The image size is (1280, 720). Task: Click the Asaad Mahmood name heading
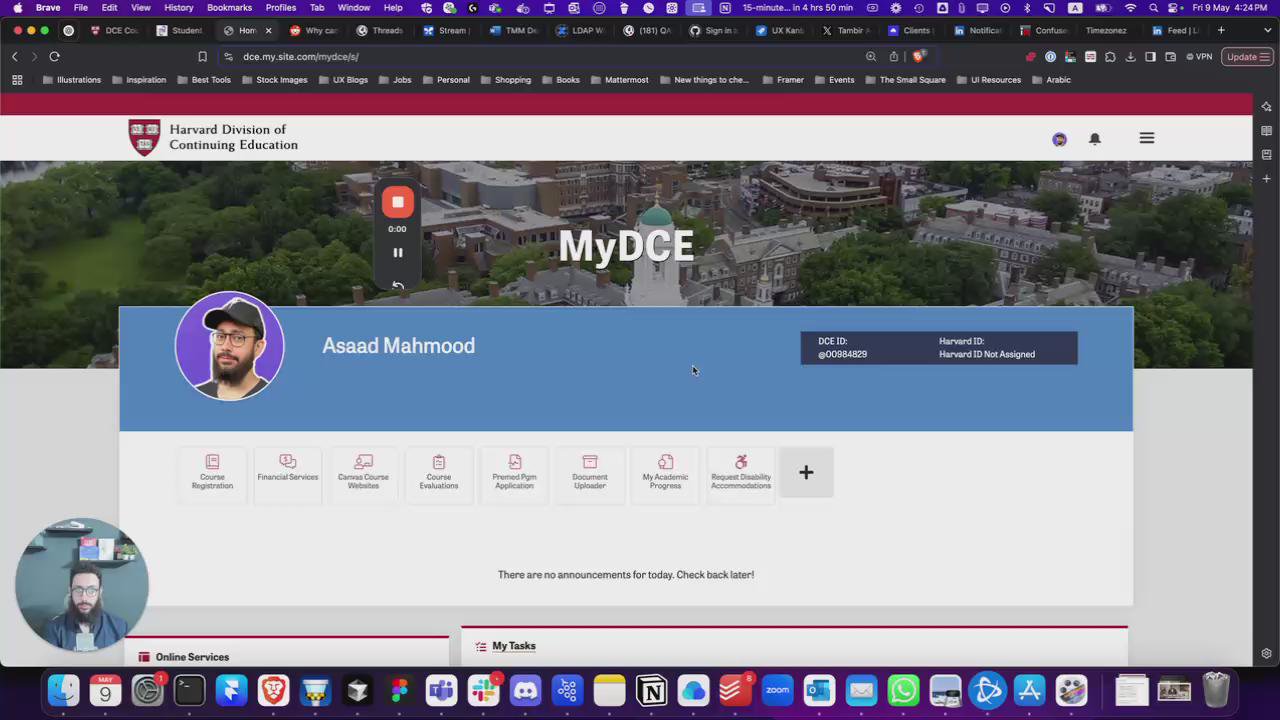(398, 345)
